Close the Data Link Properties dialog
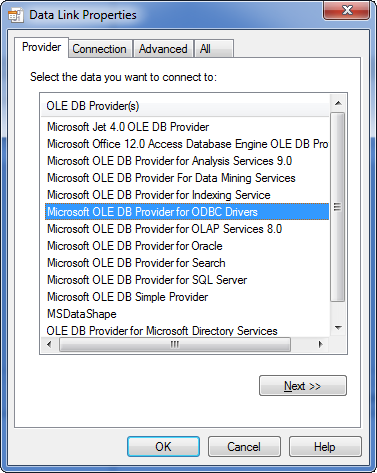Screen dimensions: 377x473 pyautogui.click(x=347, y=10)
